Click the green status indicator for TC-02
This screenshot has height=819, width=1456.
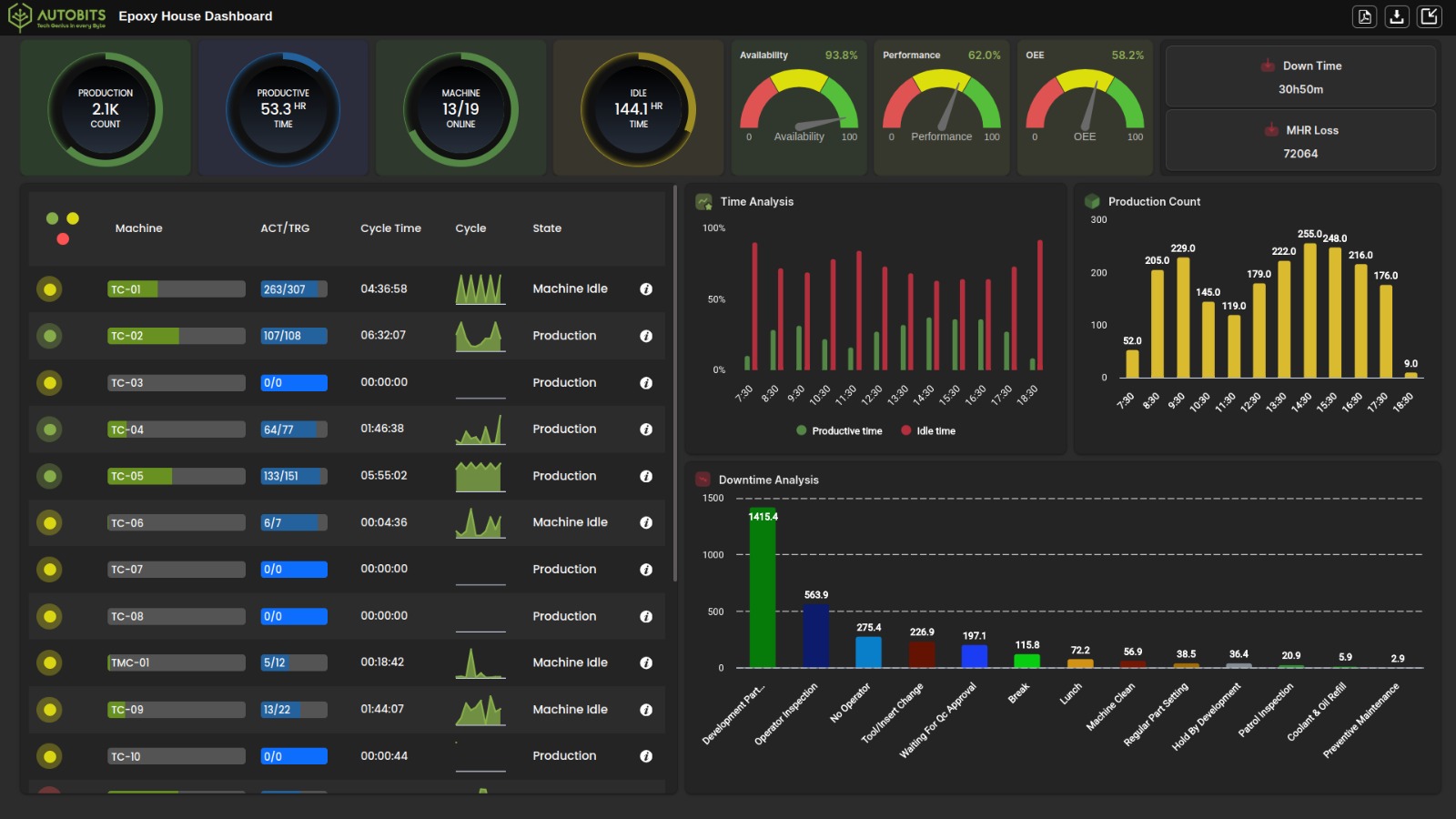pos(50,336)
